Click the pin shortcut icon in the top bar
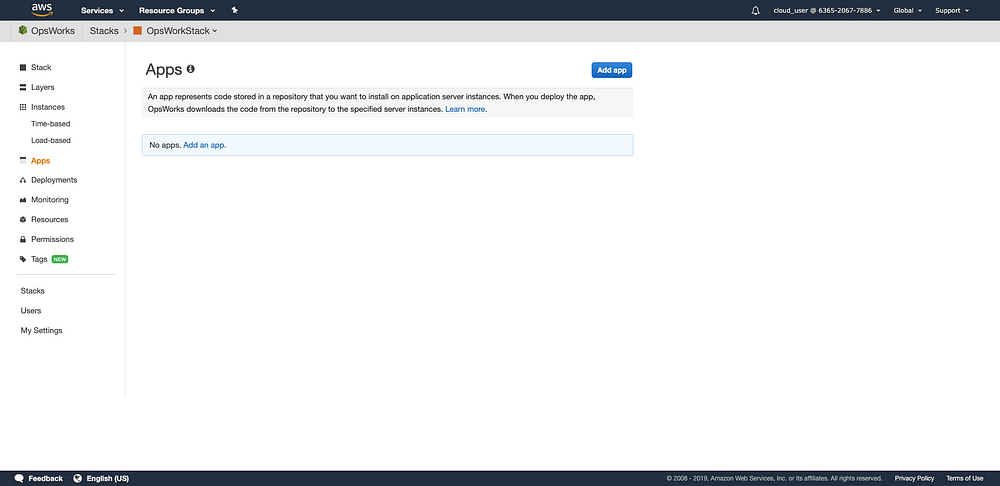This screenshot has height=486, width=1000. point(235,10)
